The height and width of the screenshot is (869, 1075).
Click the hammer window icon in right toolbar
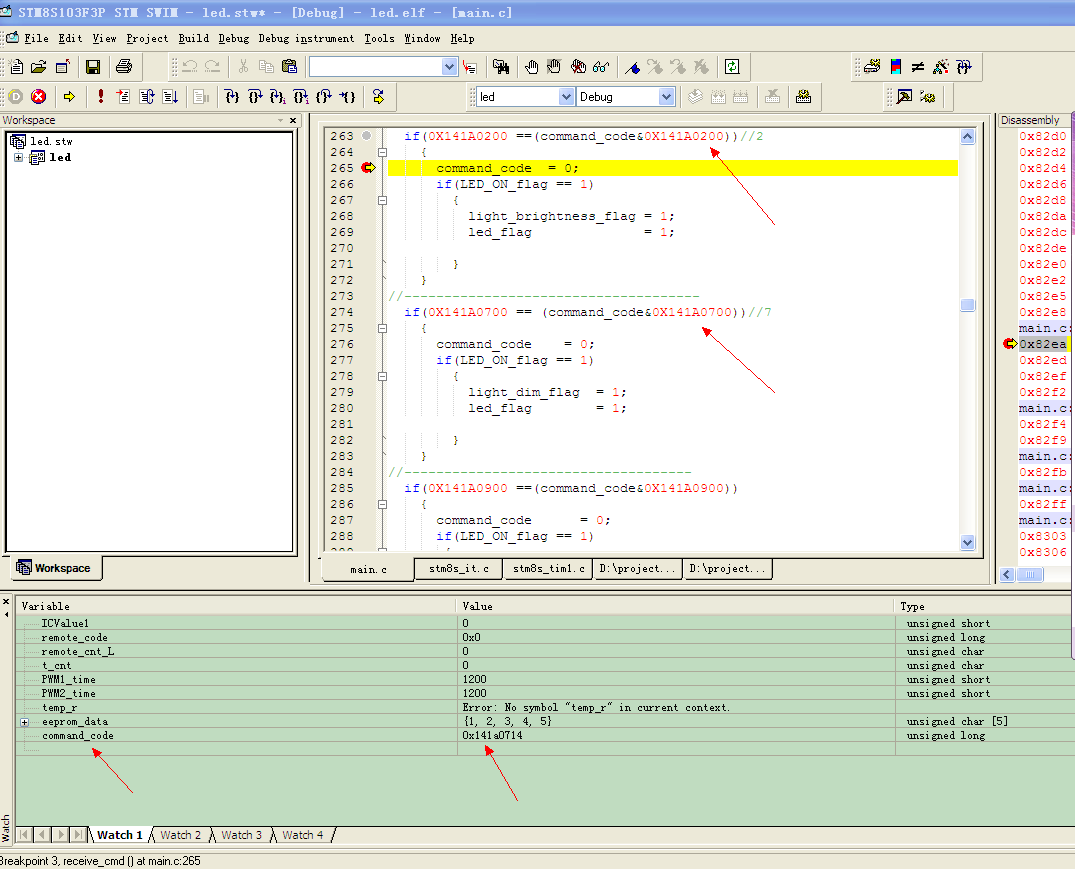click(905, 97)
